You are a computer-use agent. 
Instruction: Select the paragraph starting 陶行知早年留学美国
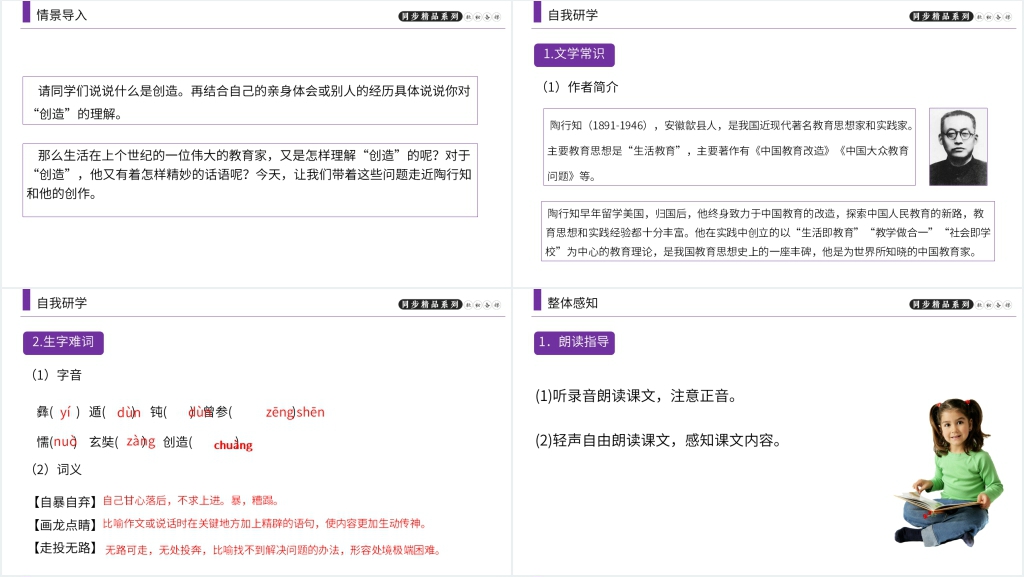click(768, 231)
